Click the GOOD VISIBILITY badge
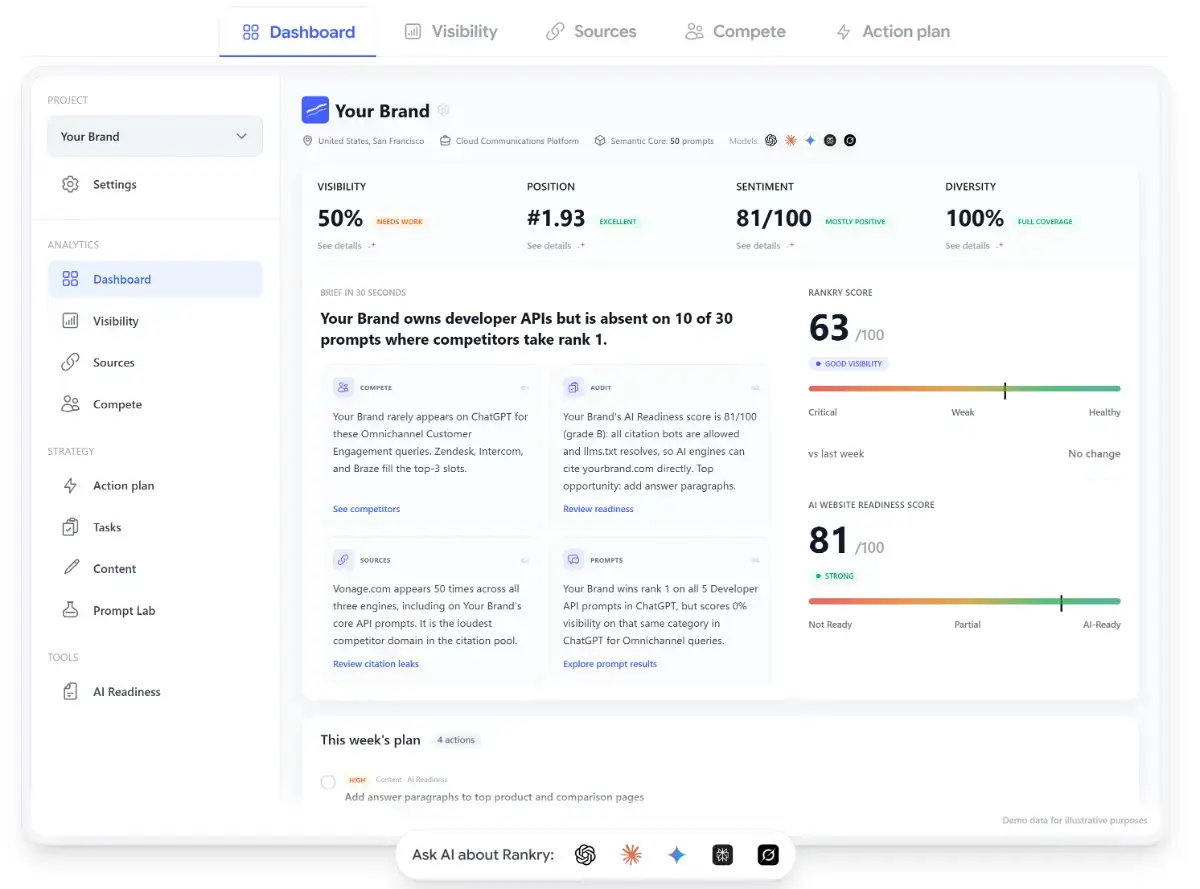This screenshot has width=1200, height=889. (848, 364)
